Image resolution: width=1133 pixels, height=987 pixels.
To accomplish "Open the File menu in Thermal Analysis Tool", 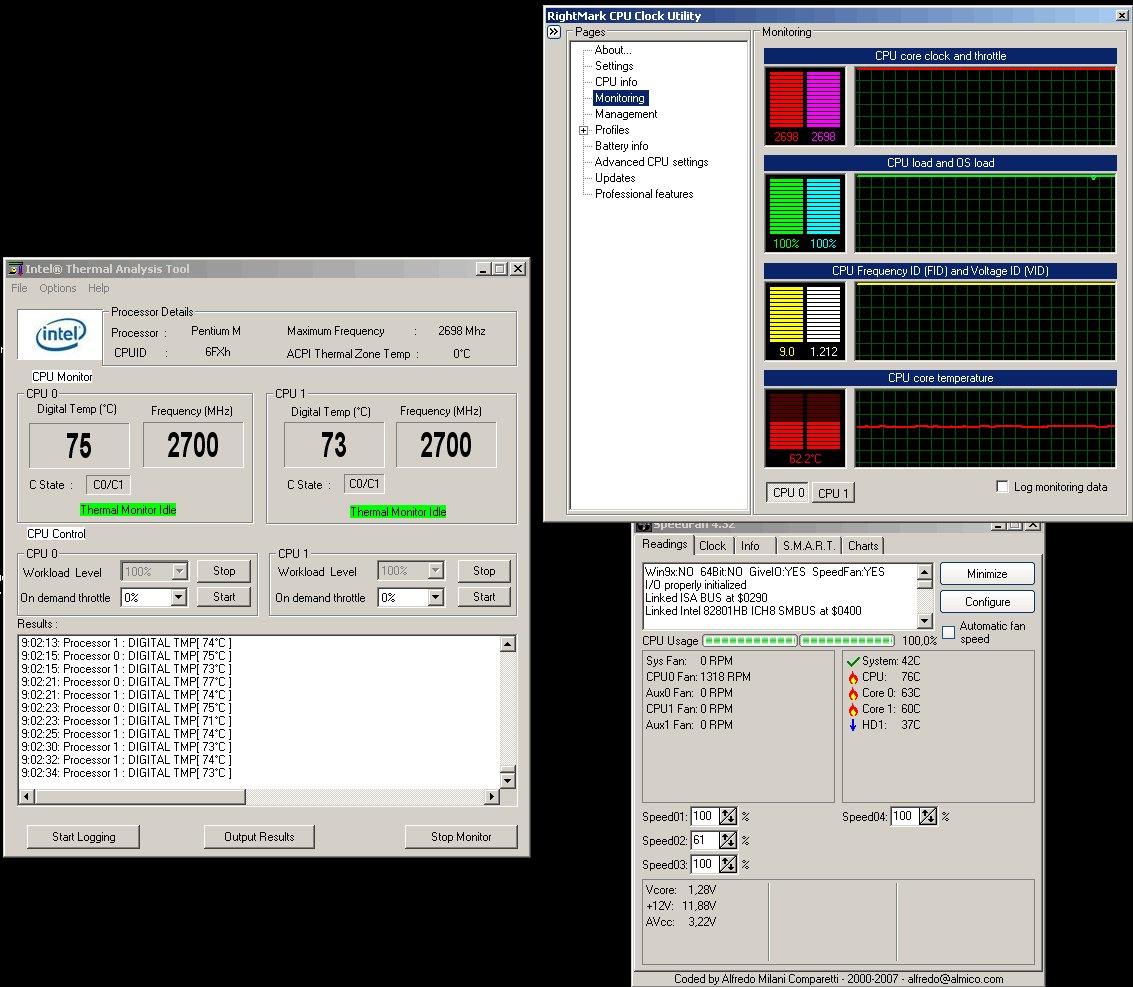I will pyautogui.click(x=20, y=288).
